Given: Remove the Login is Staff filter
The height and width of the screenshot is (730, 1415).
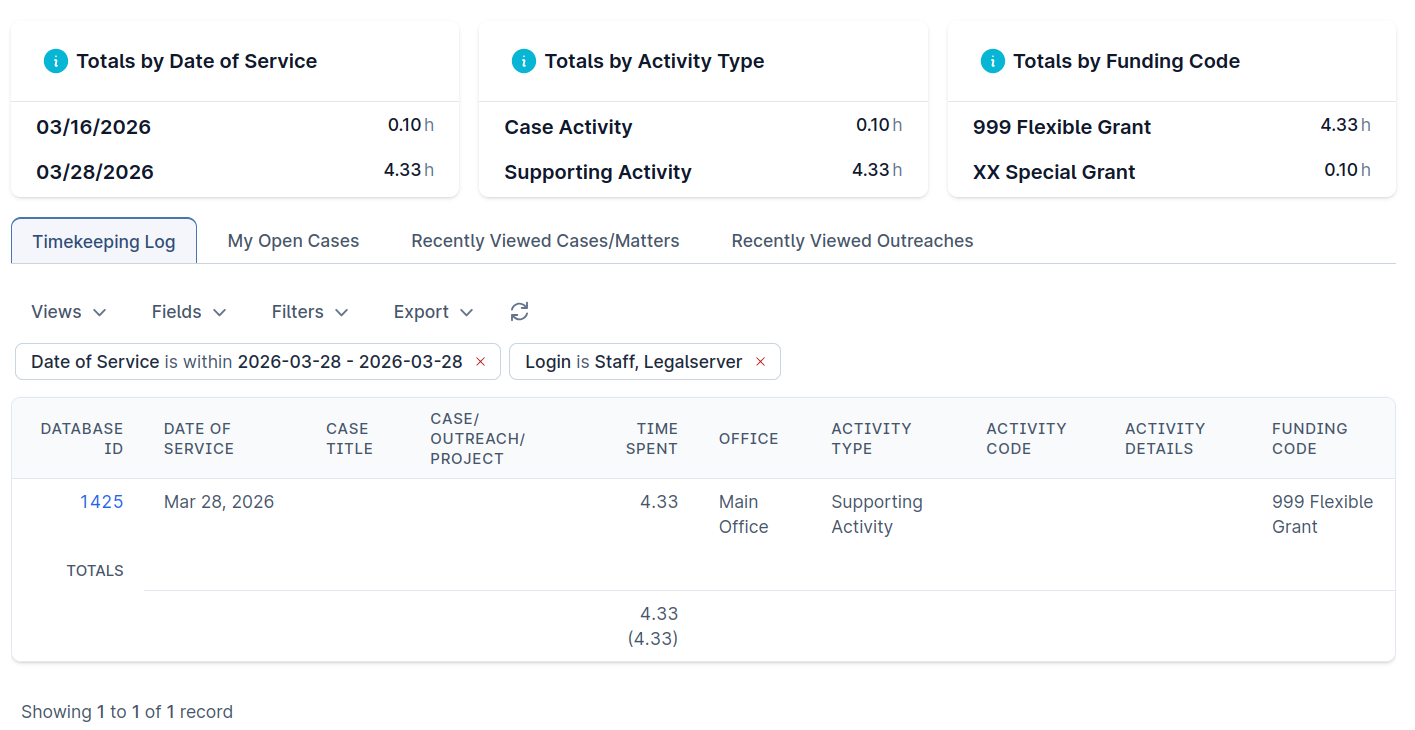Looking at the screenshot, I should [x=760, y=362].
